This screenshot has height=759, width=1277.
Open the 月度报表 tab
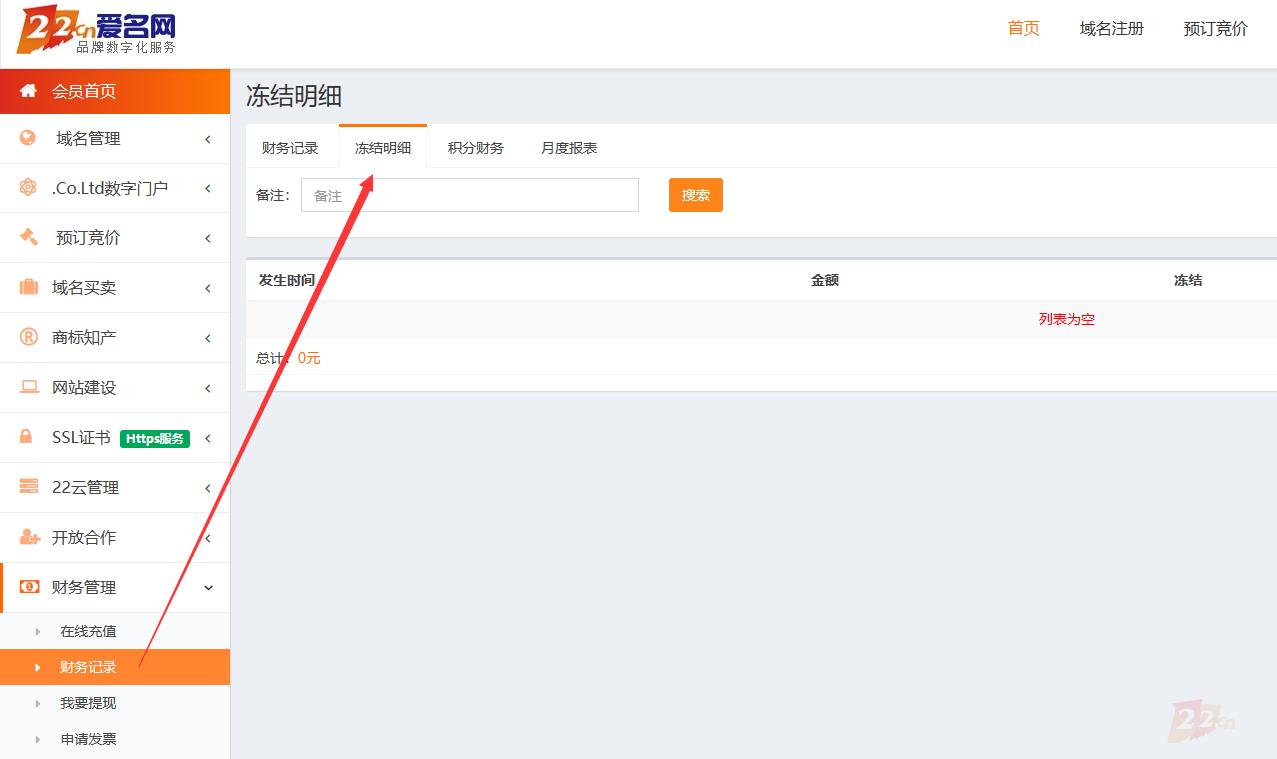click(x=569, y=148)
